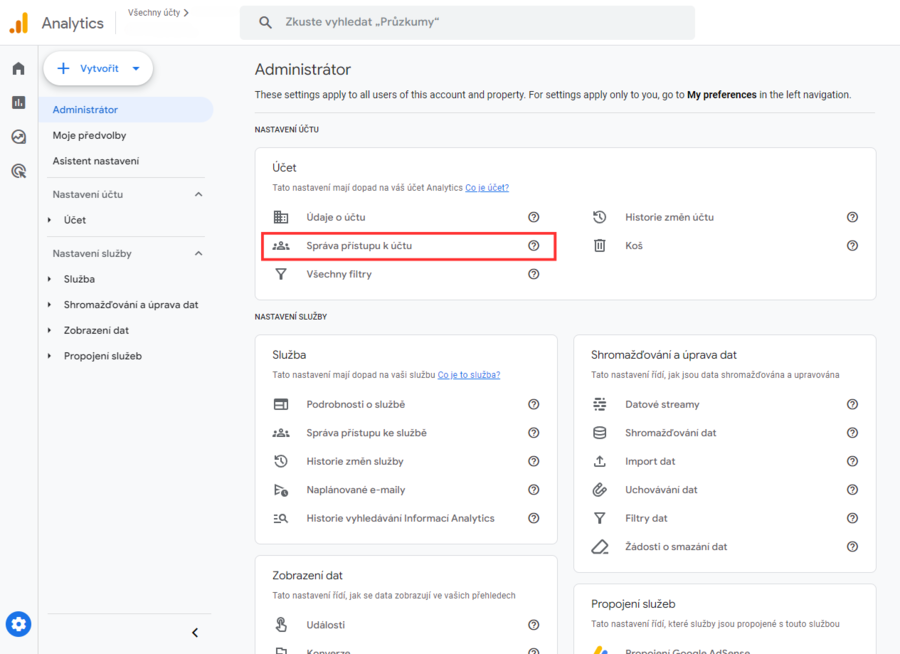900x654 pixels.
Task: Open the Advertising icon in left rail
Action: click(x=18, y=171)
